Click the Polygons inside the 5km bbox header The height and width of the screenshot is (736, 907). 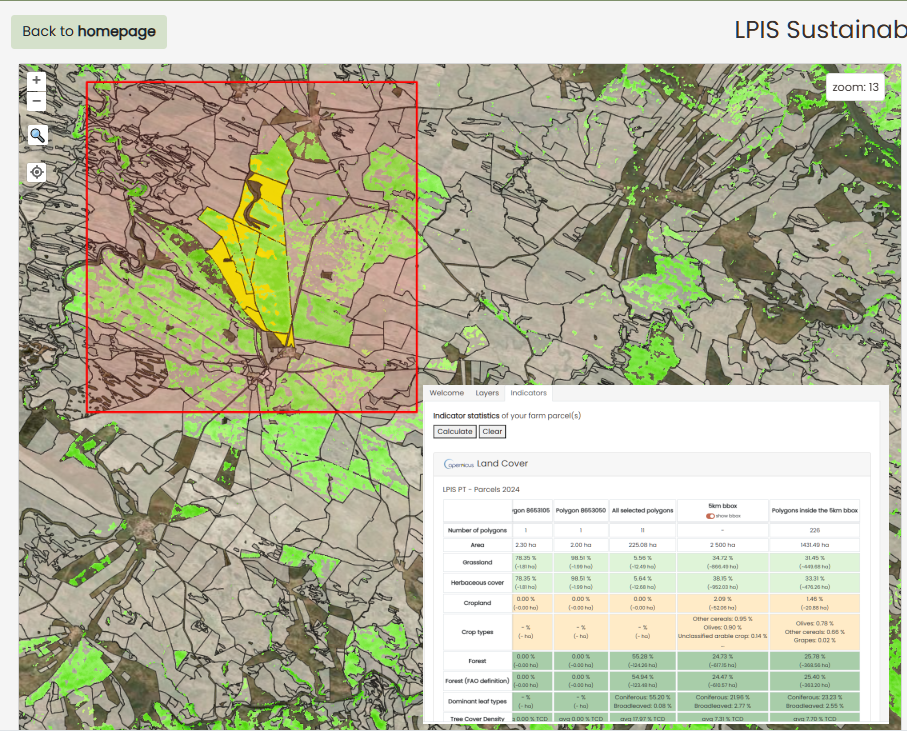(814, 510)
